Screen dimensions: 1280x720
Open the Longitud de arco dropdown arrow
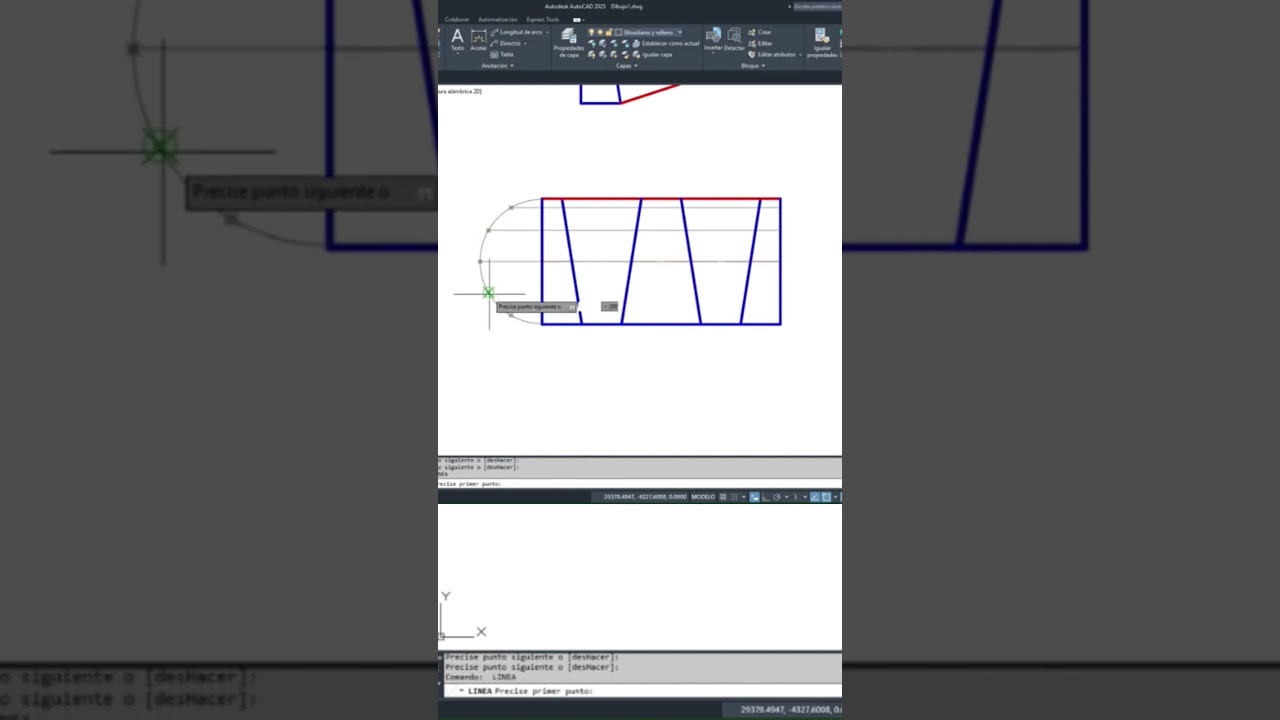tap(547, 32)
